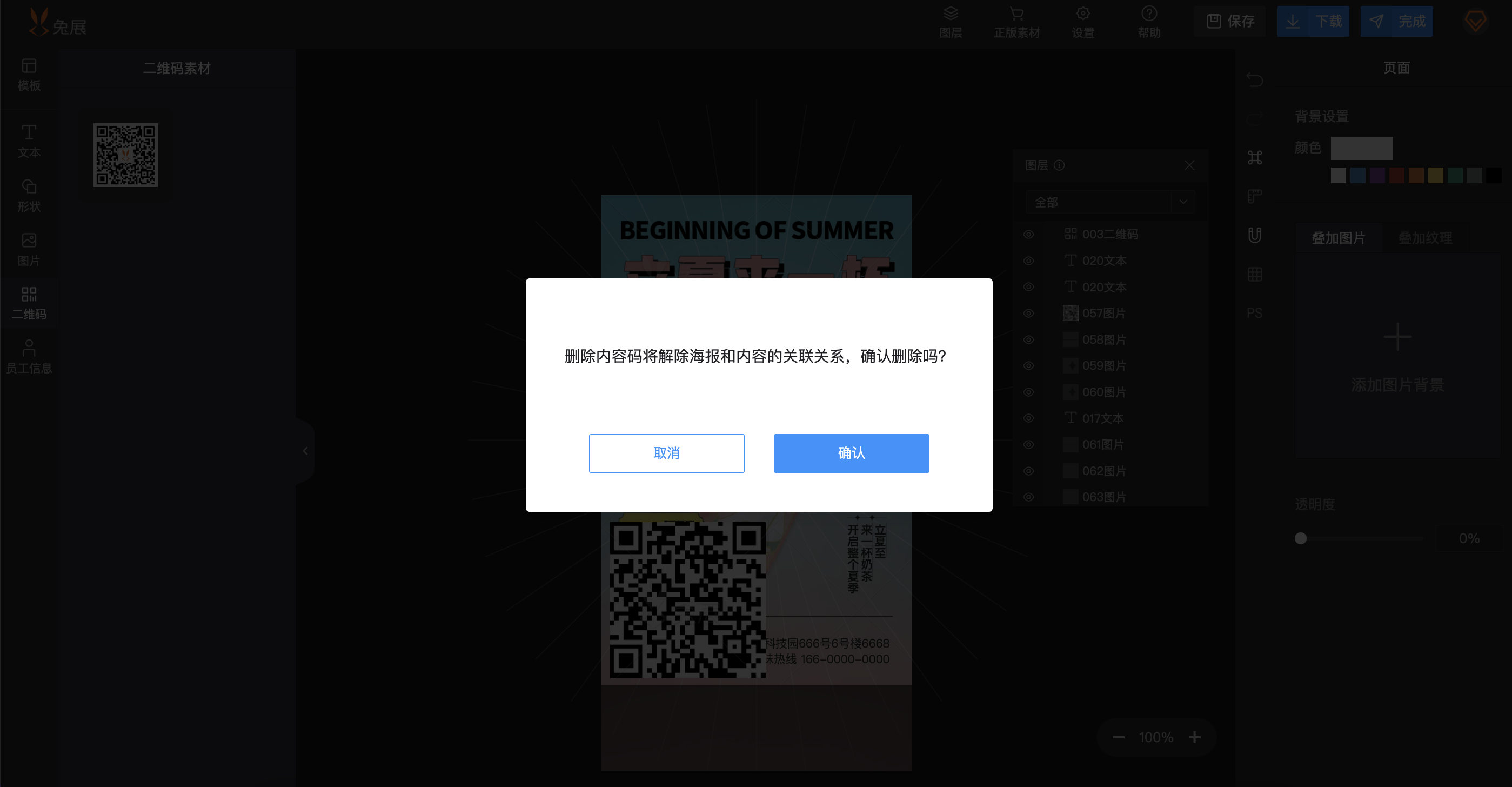The height and width of the screenshot is (787, 1512).
Task: Toggle the magnet snap icon
Action: (x=1255, y=235)
